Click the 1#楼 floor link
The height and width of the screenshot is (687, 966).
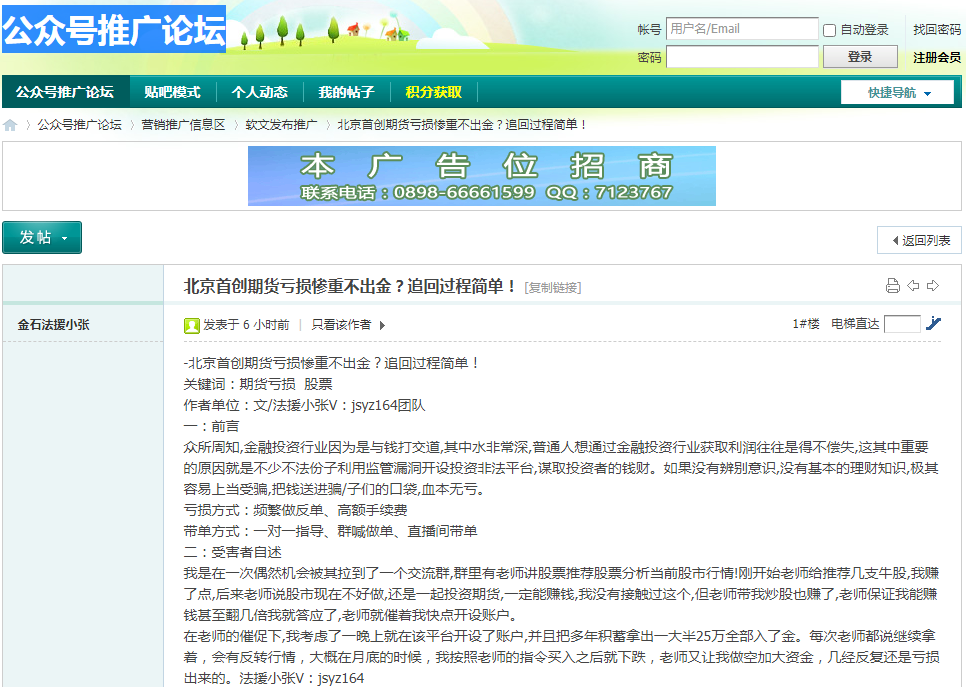click(806, 323)
